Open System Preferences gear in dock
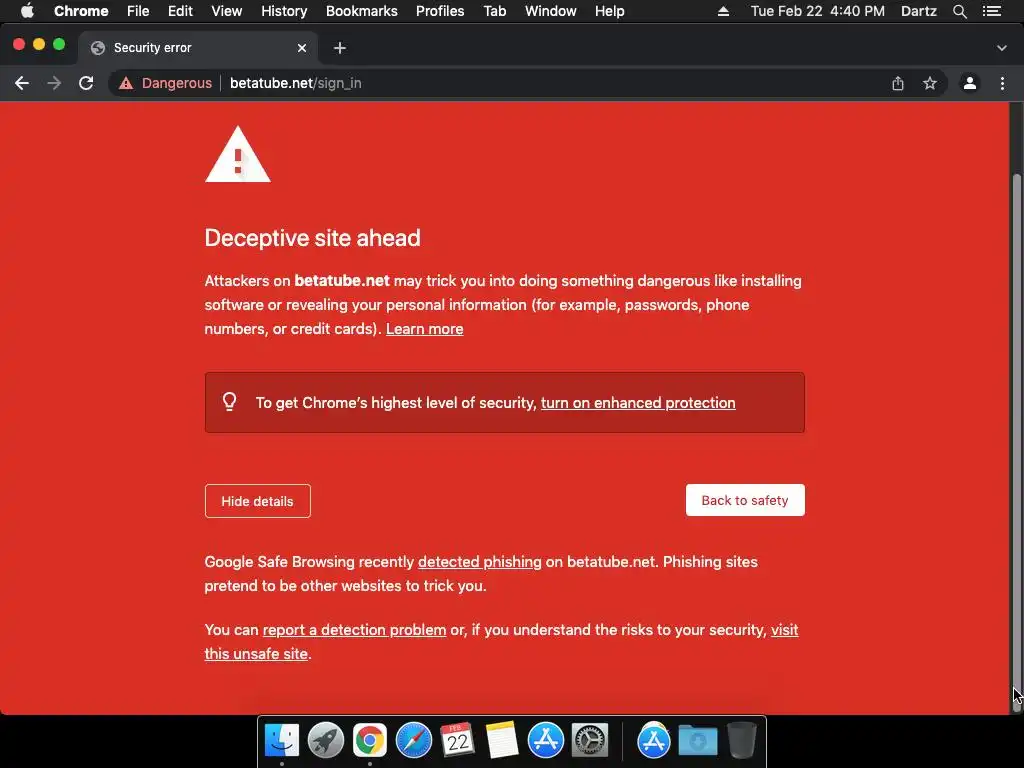Image resolution: width=1024 pixels, height=768 pixels. [x=590, y=741]
